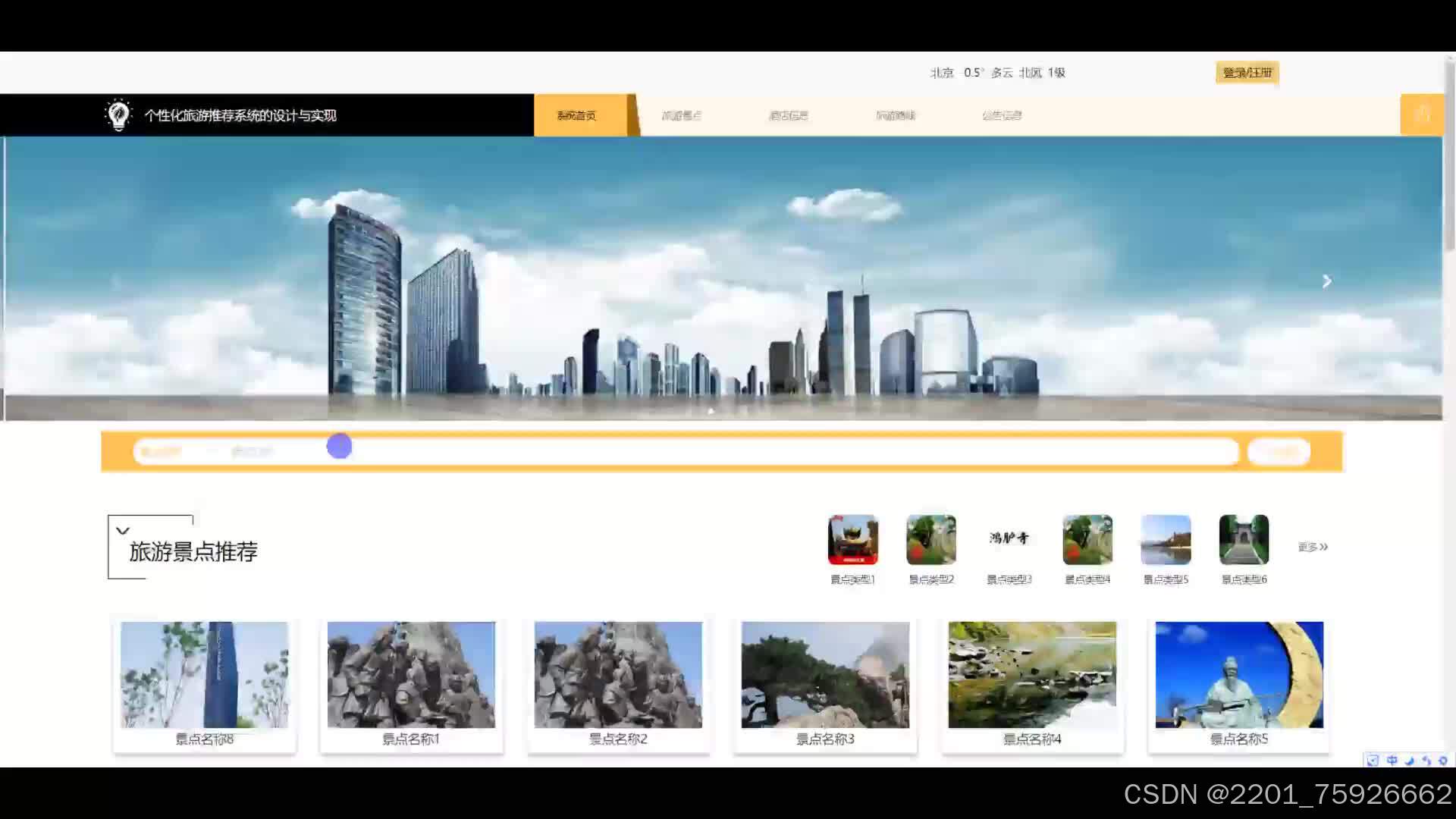The image size is (1456, 819).
Task: Click the 登录/注册 button
Action: [1247, 73]
